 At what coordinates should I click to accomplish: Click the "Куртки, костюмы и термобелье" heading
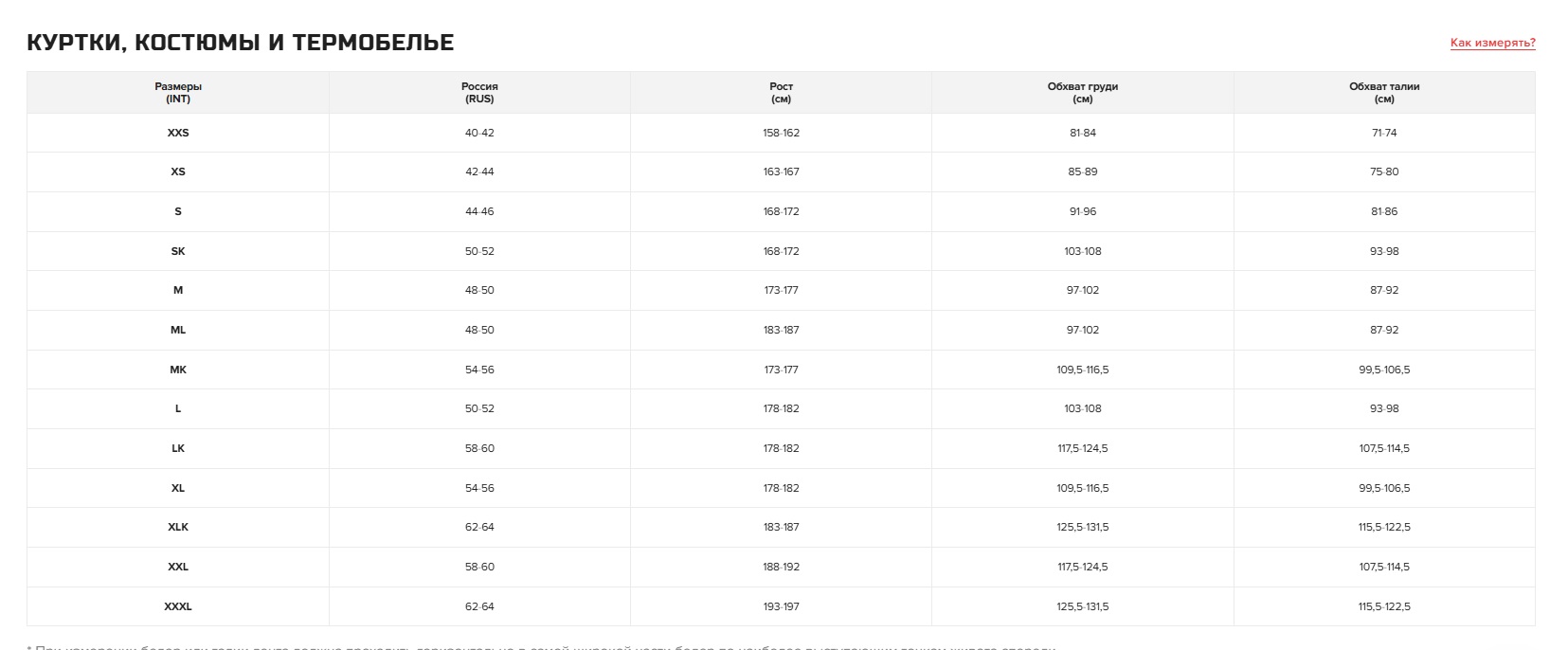(241, 43)
